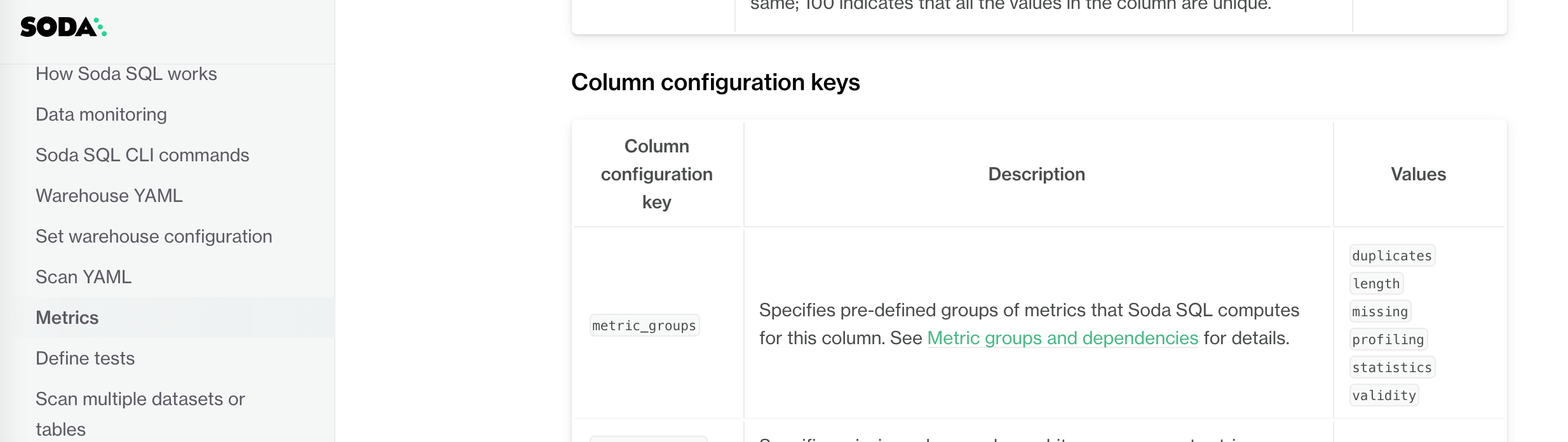
Task: Click the profiling value tag
Action: (x=1387, y=339)
